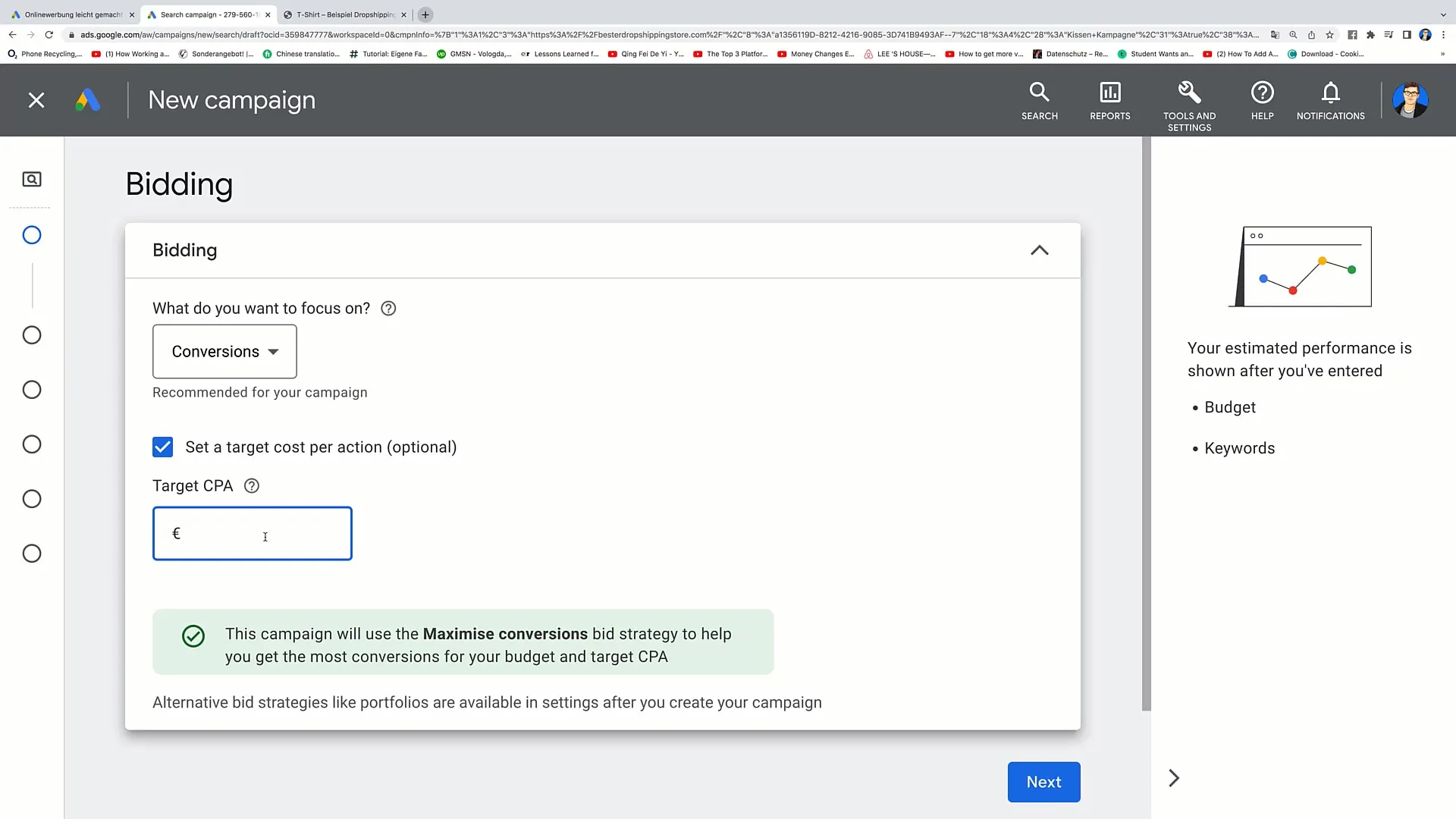Click the Next button
The width and height of the screenshot is (1456, 819).
click(x=1043, y=782)
